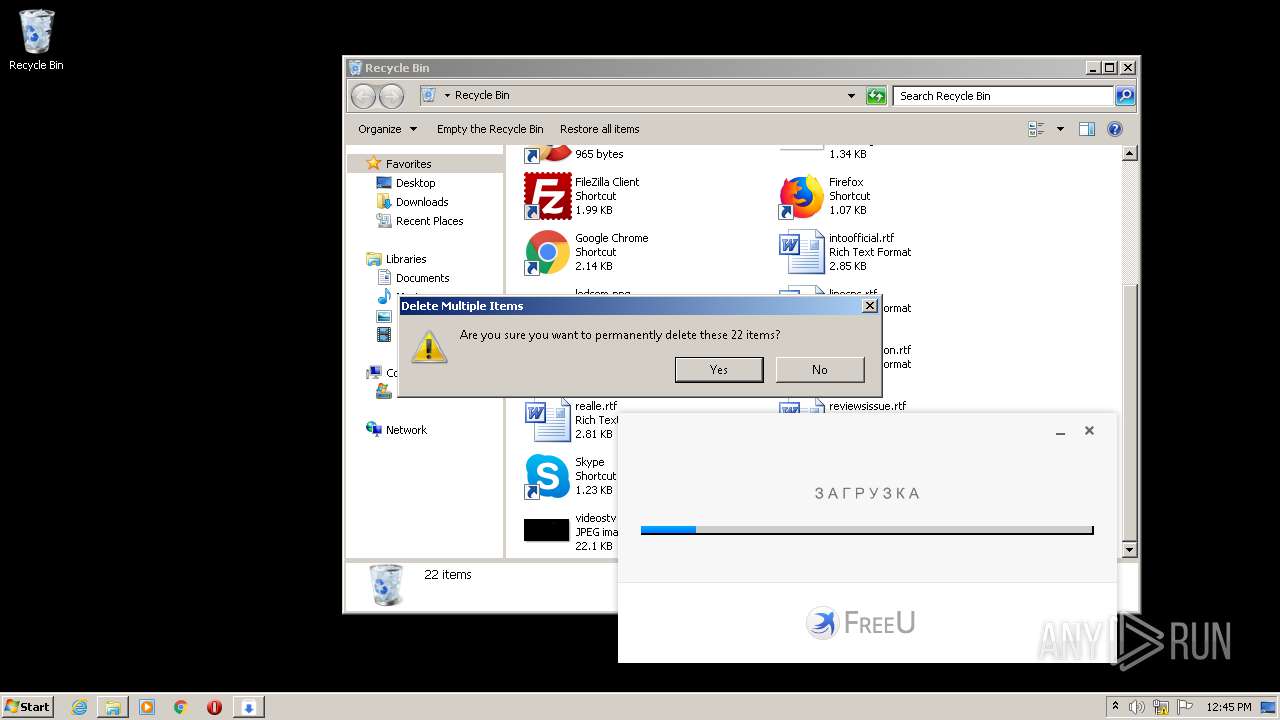
Task: Minimize the FreeU installer window
Action: click(x=1060, y=432)
